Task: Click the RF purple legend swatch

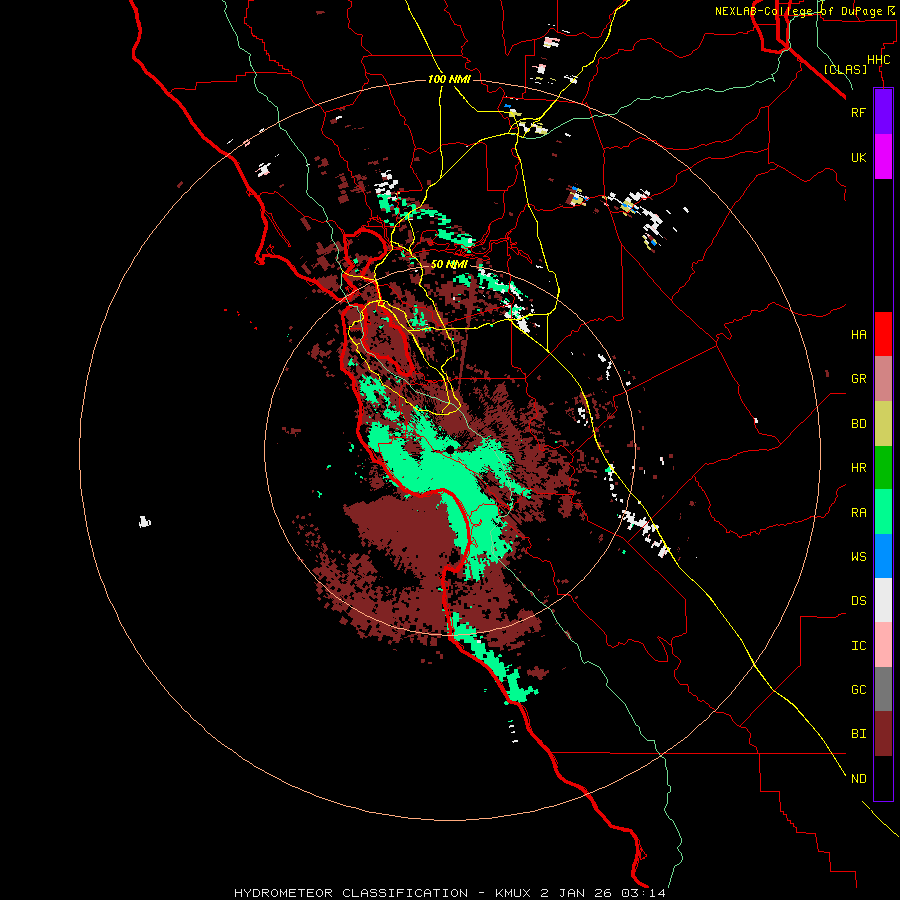Action: point(883,112)
